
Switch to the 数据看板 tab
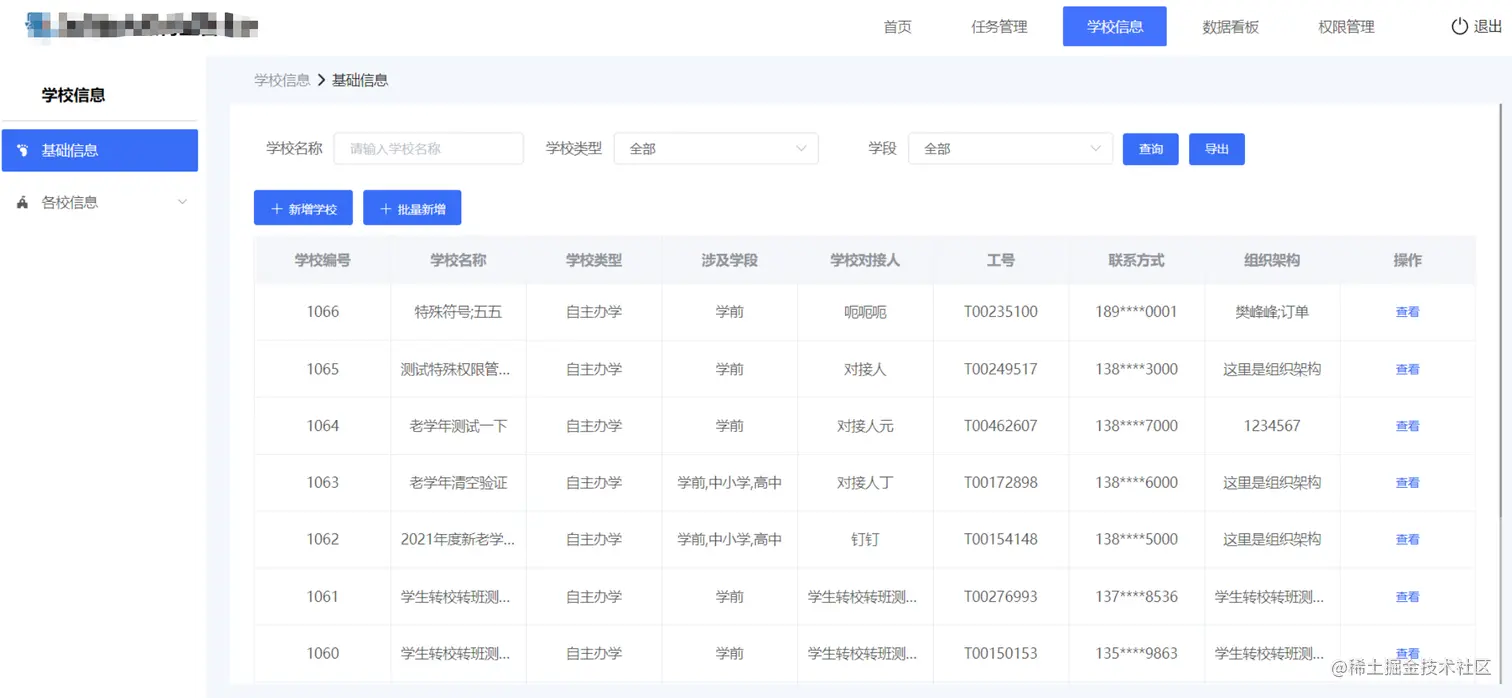(1230, 27)
